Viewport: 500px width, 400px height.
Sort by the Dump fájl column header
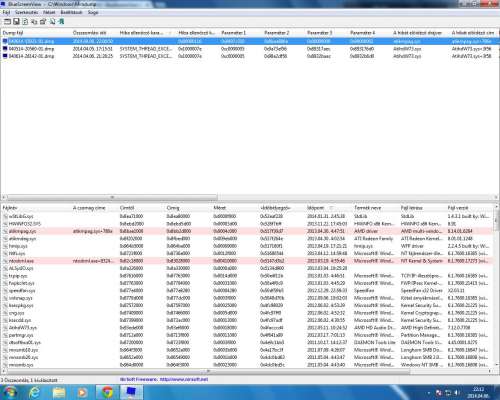[x=36, y=33]
